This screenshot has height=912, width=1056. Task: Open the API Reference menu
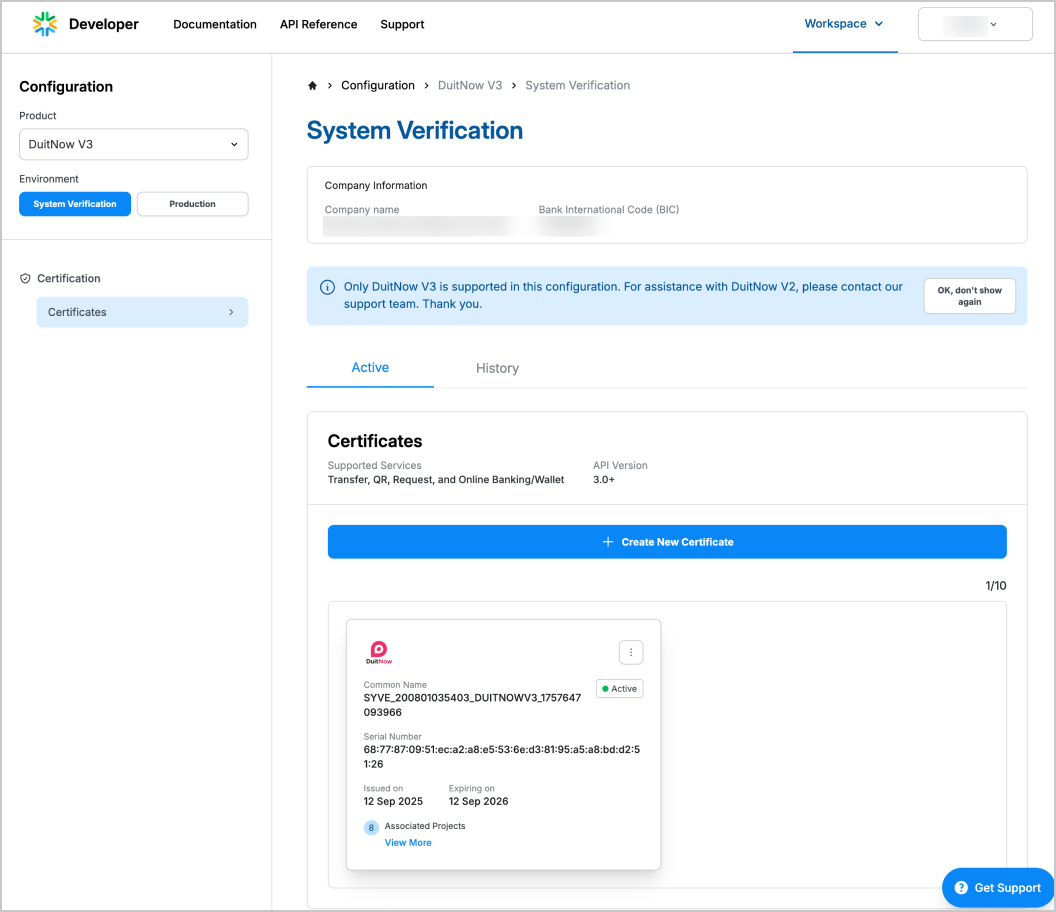tap(318, 25)
